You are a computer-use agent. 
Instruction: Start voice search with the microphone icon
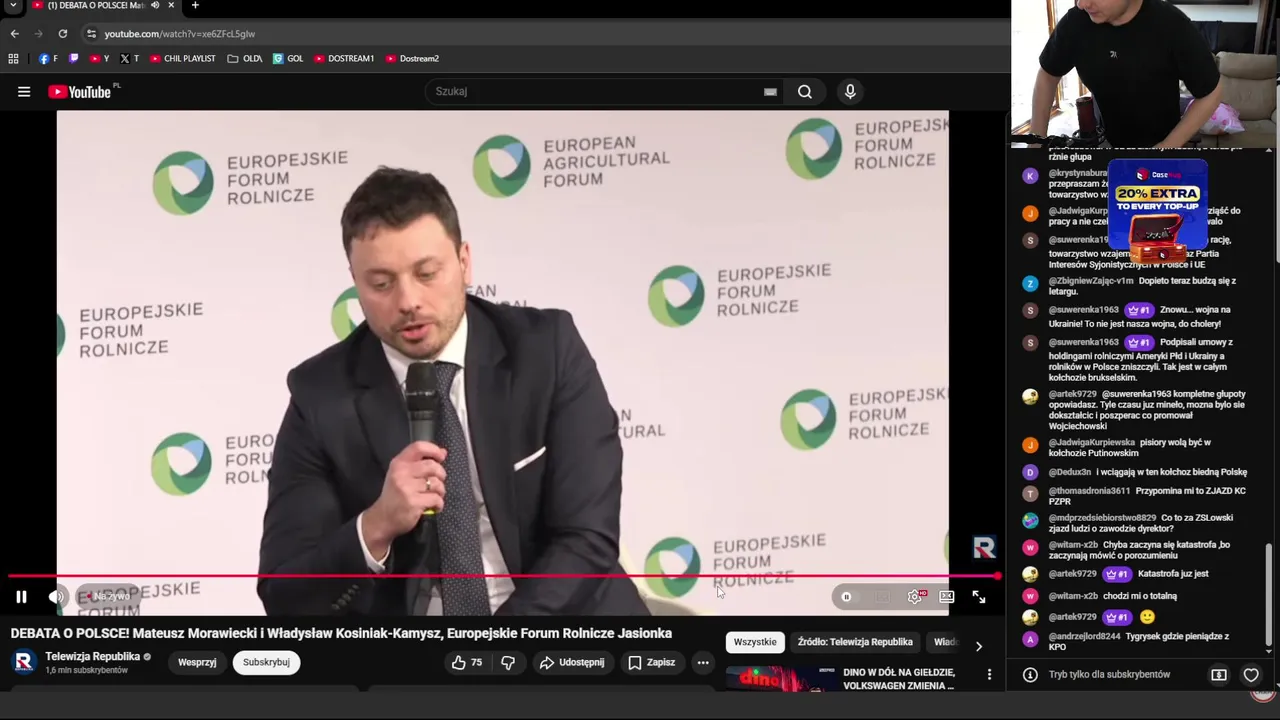(850, 92)
